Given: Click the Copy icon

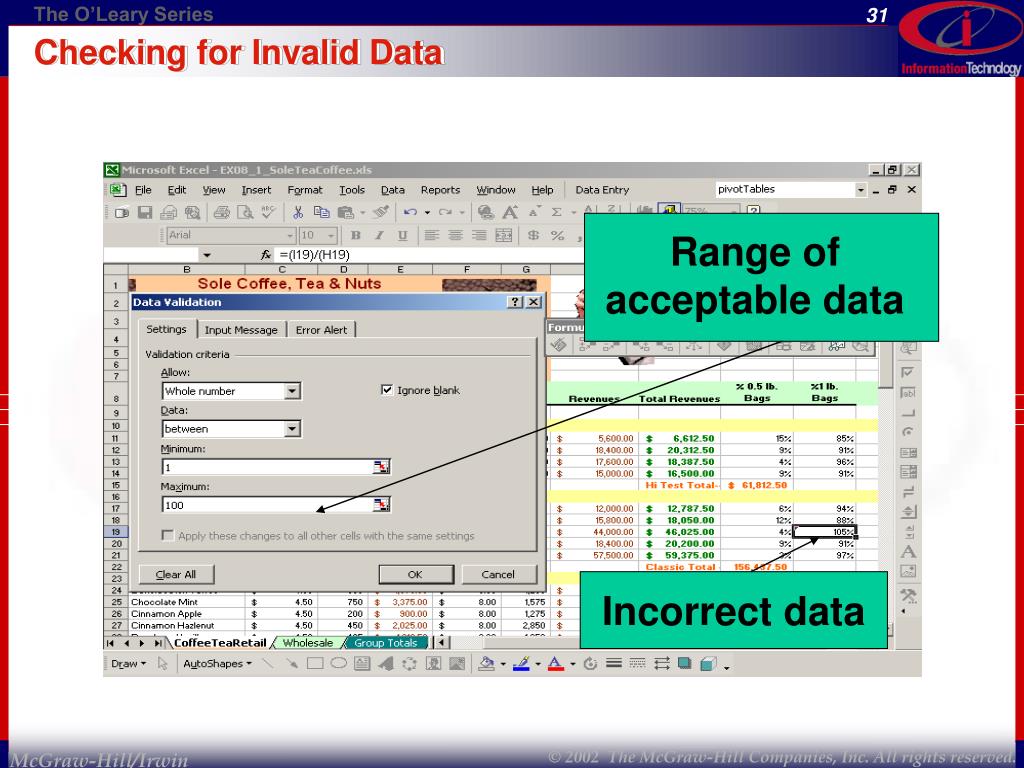Looking at the screenshot, I should (x=321, y=212).
